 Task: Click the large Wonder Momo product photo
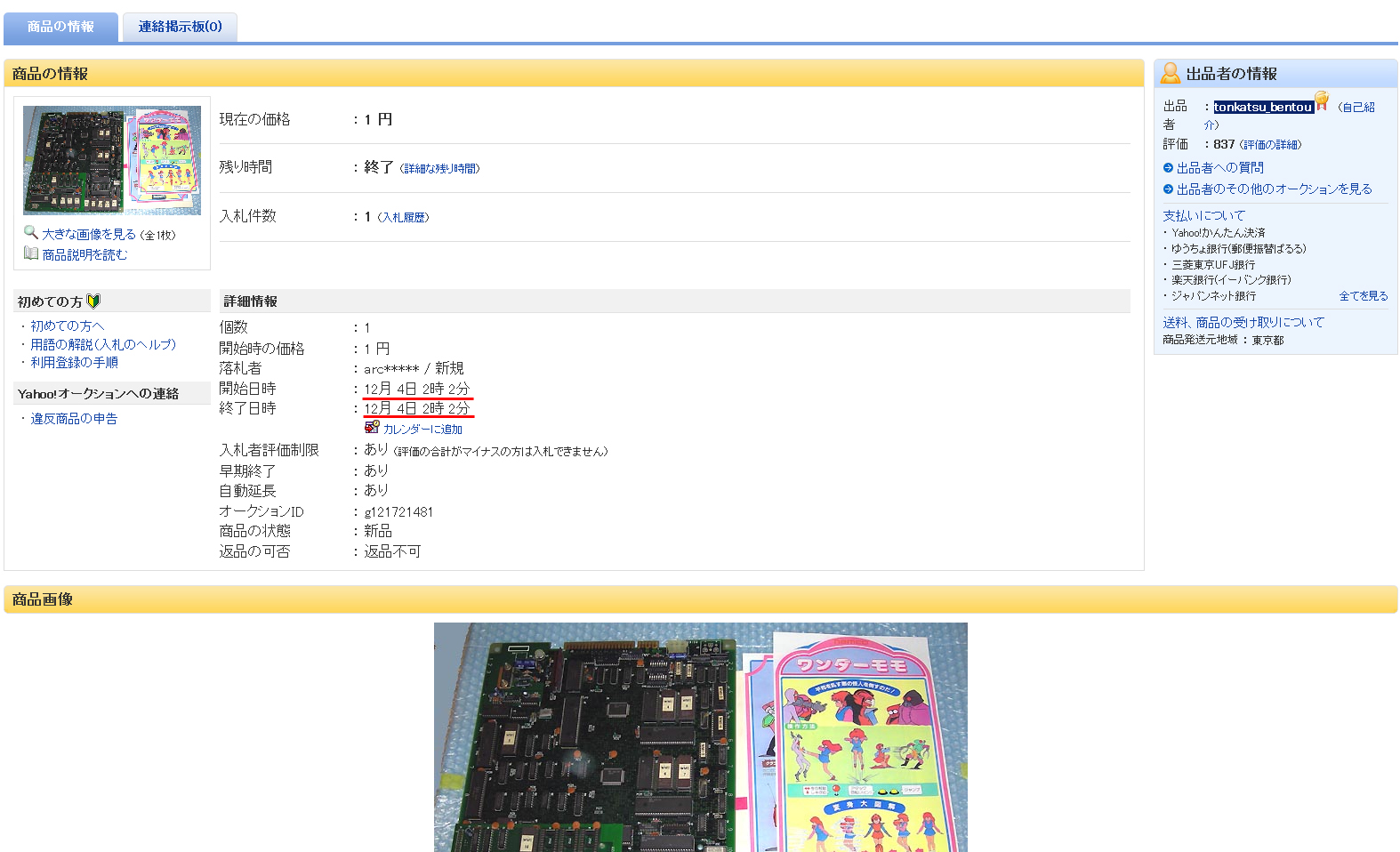tap(700, 736)
